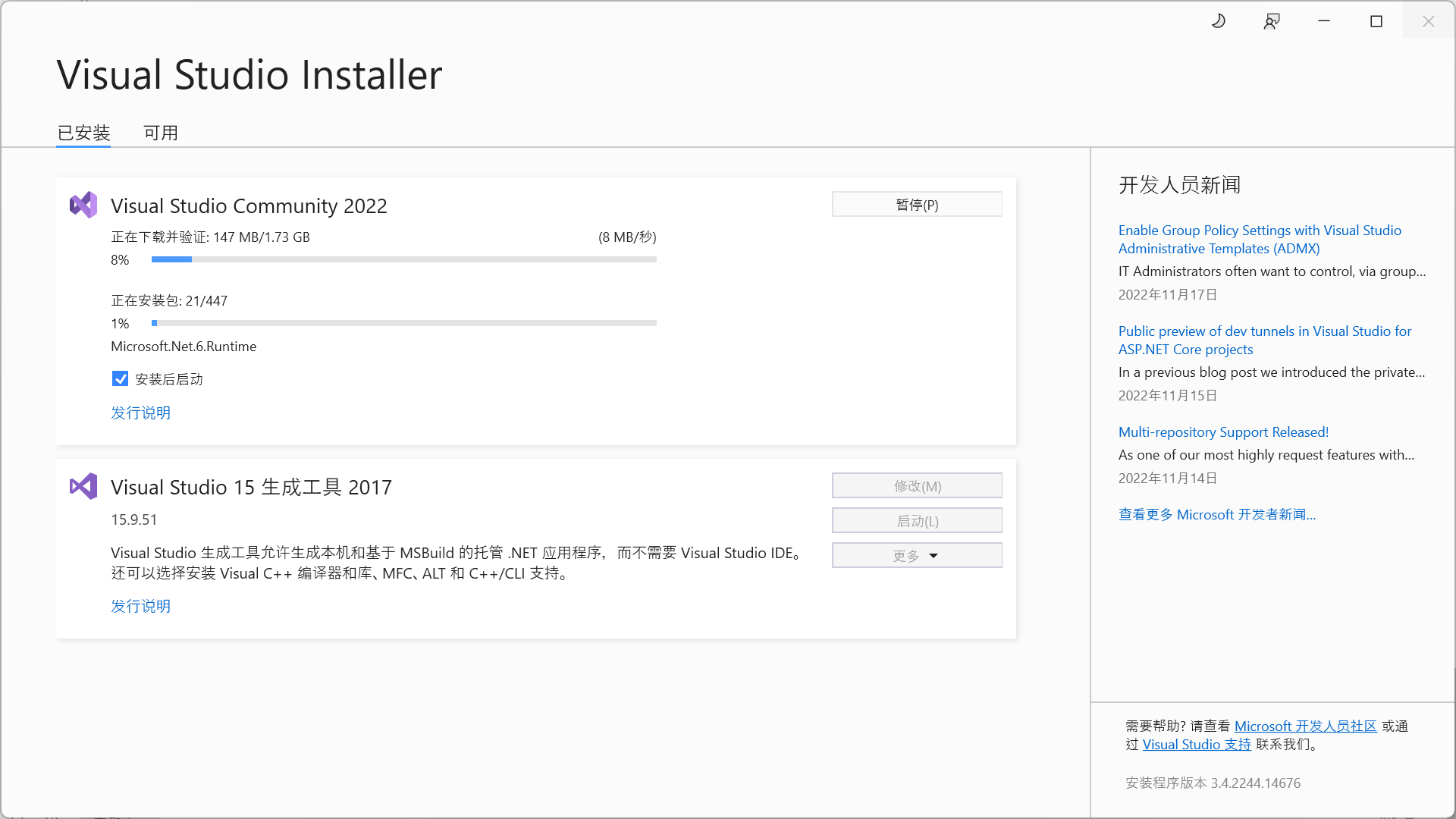Viewport: 1456px width, 819px height.
Task: Click the 8 MB/秒 download speed text
Action: pyautogui.click(x=627, y=237)
